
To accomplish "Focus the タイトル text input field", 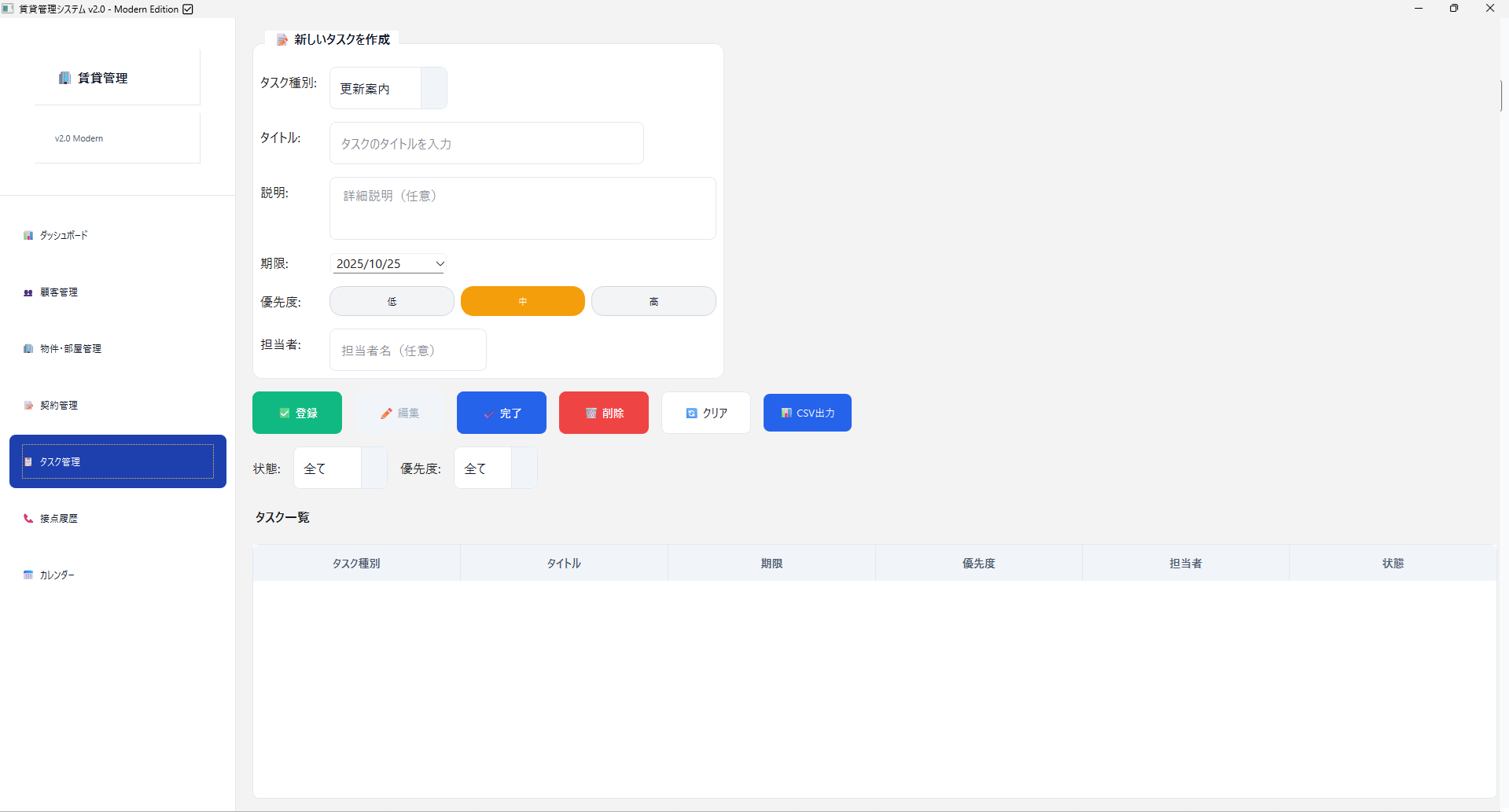I will point(486,144).
